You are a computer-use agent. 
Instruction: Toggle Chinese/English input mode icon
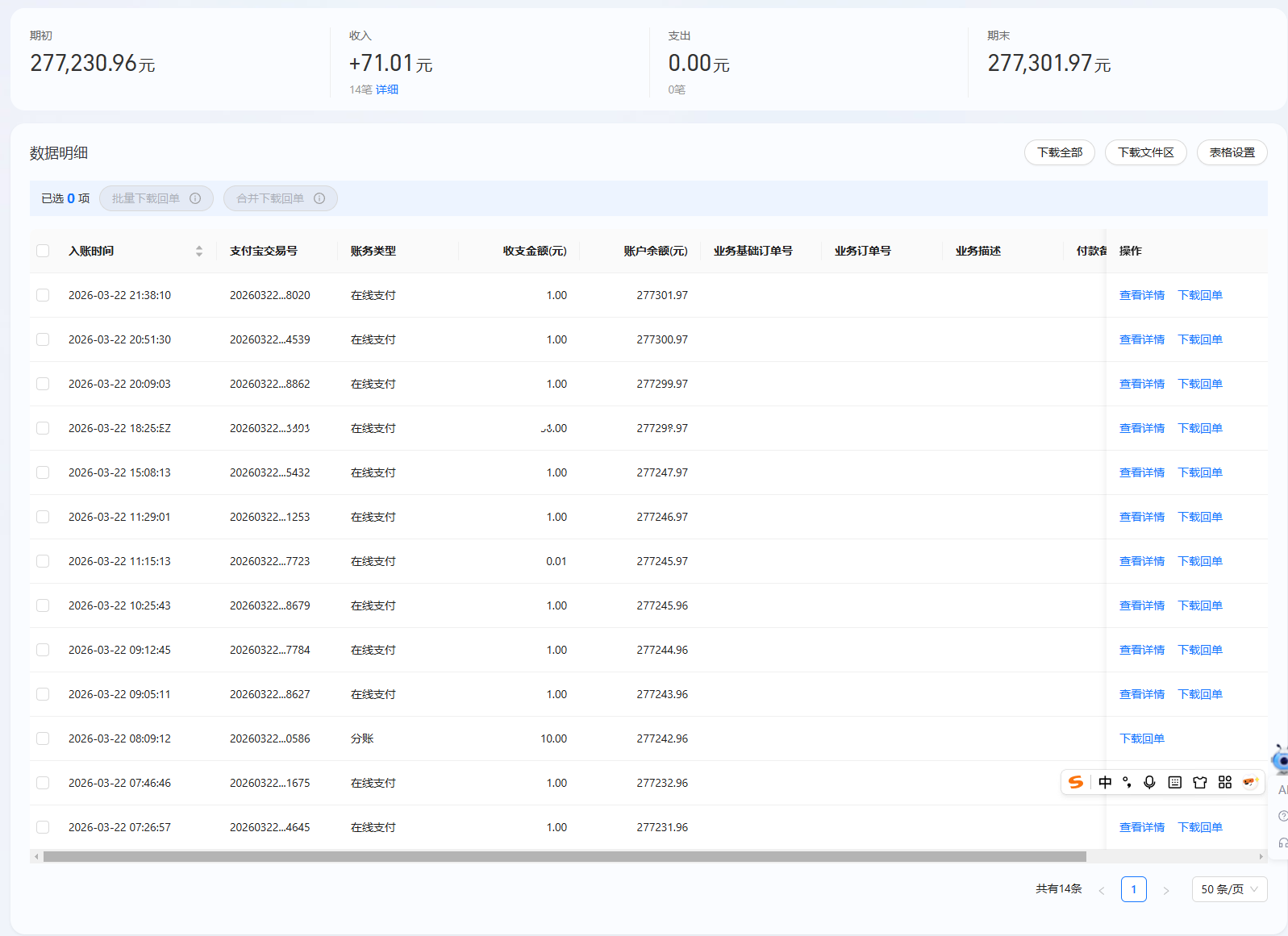coord(1105,782)
